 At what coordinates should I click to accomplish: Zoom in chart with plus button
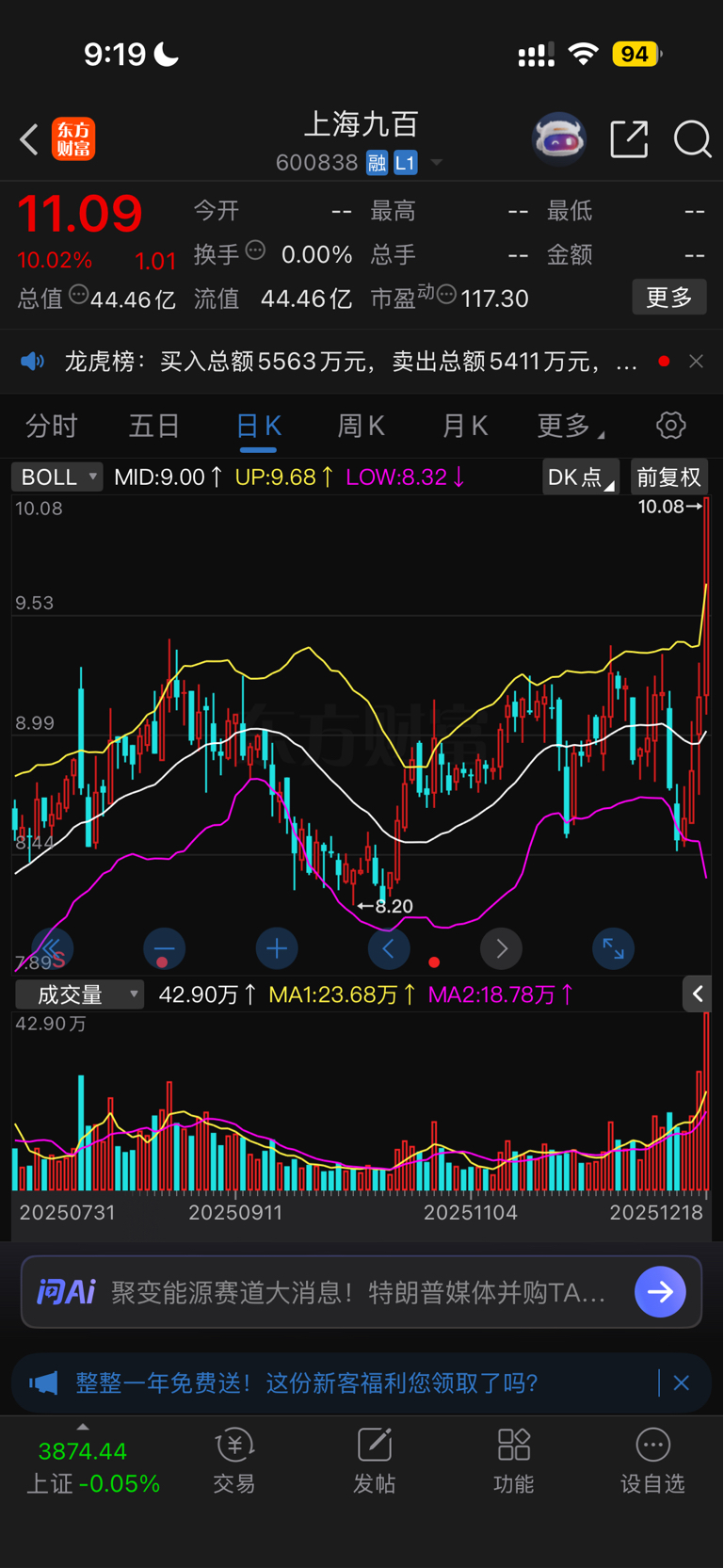[x=277, y=948]
